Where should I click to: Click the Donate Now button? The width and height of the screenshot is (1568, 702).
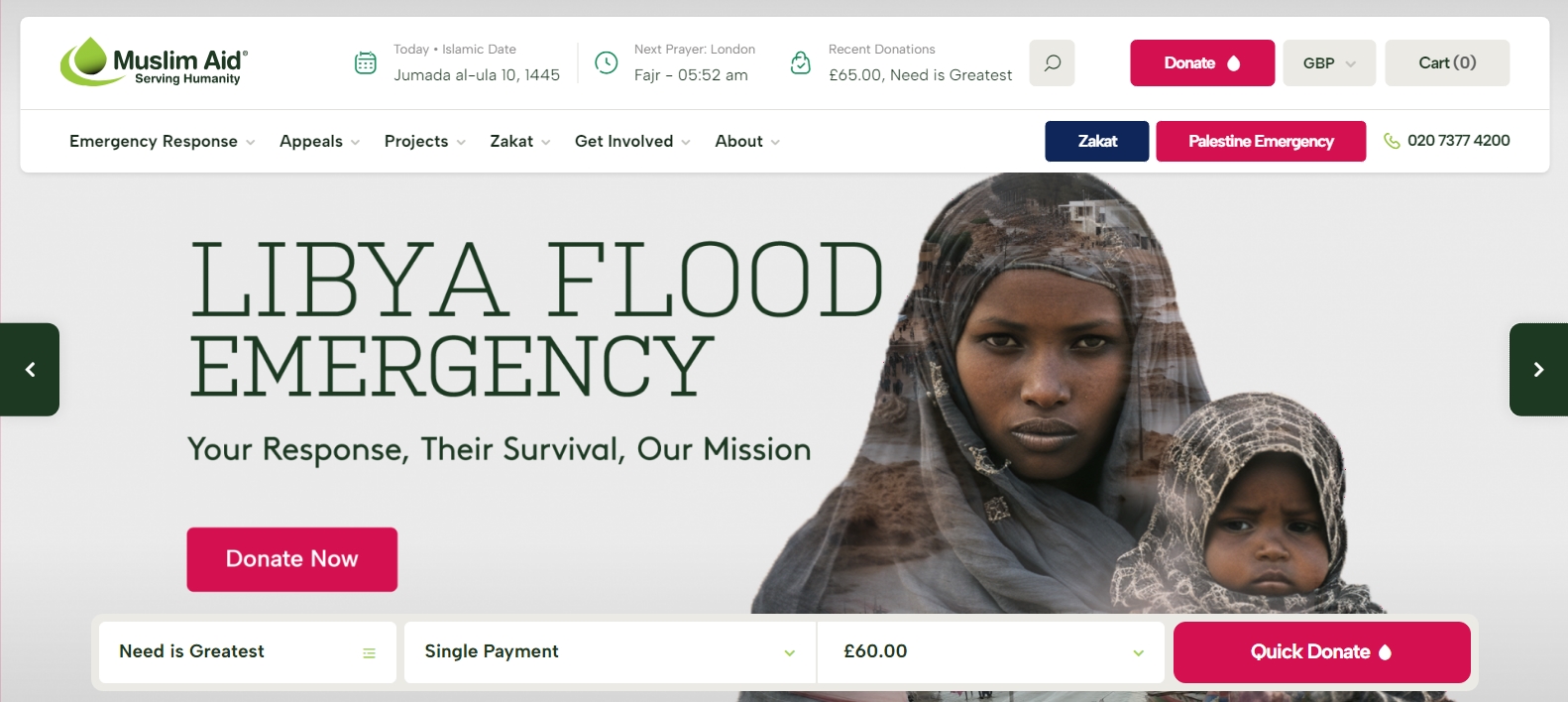click(x=292, y=559)
